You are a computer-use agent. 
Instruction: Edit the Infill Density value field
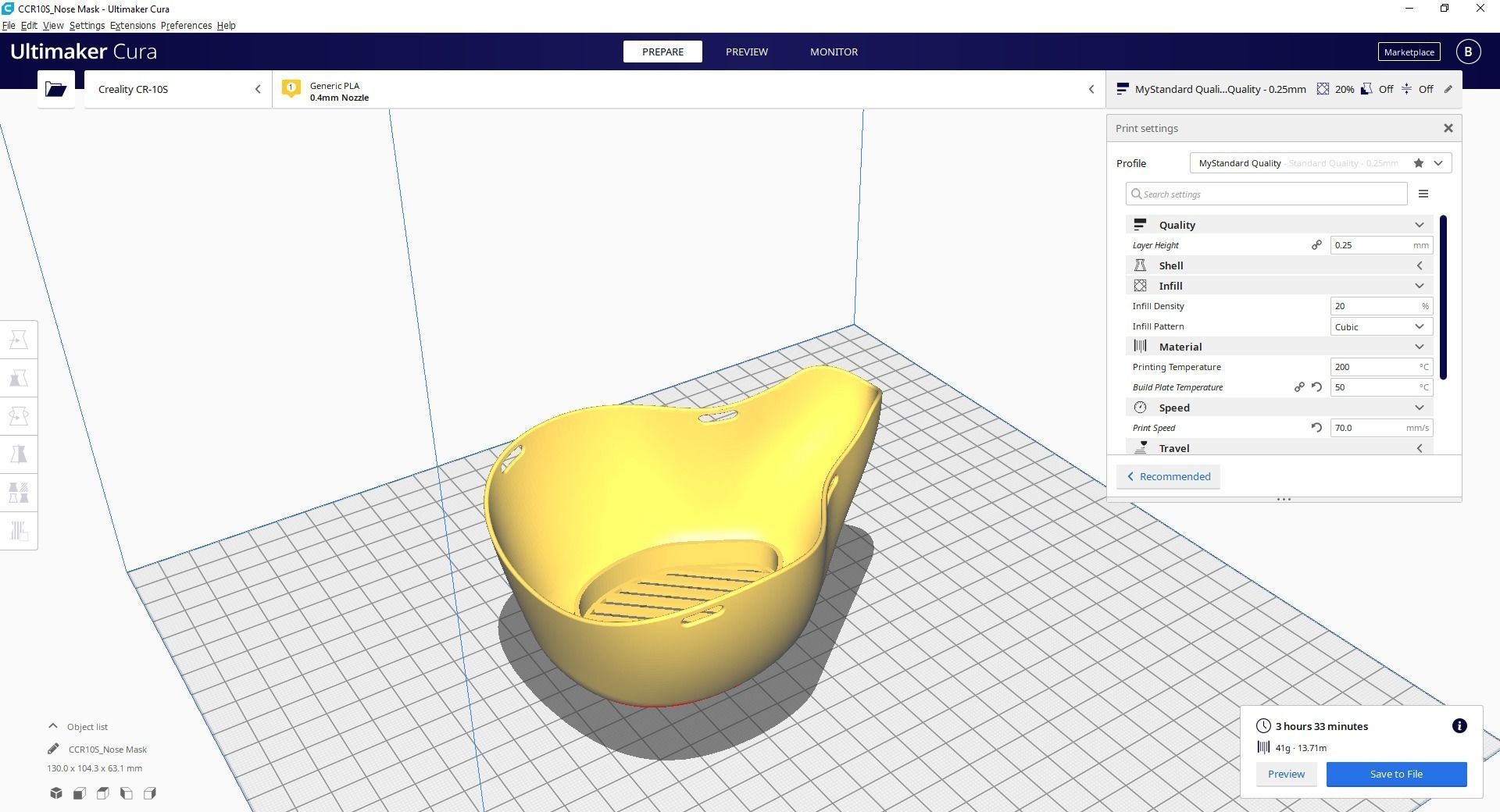pyautogui.click(x=1381, y=306)
